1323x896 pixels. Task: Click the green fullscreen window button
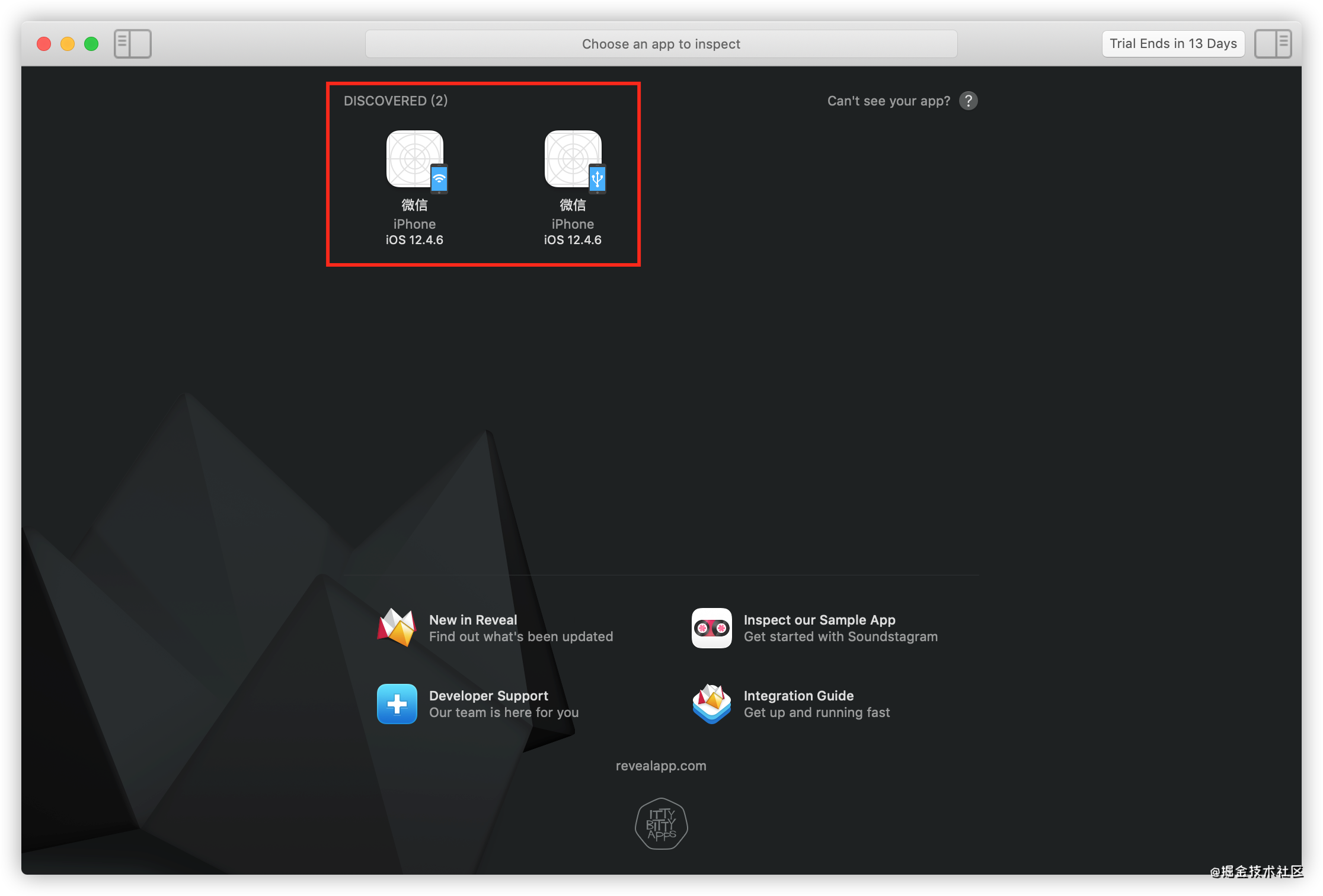pos(91,44)
